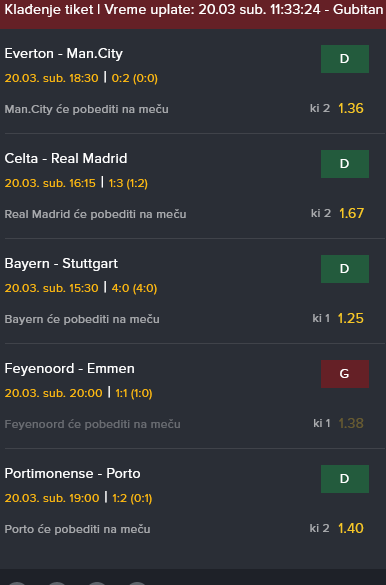Click the green D badge for Bayern - Stuttgart
Screen dimensions: 386x585
345,269
